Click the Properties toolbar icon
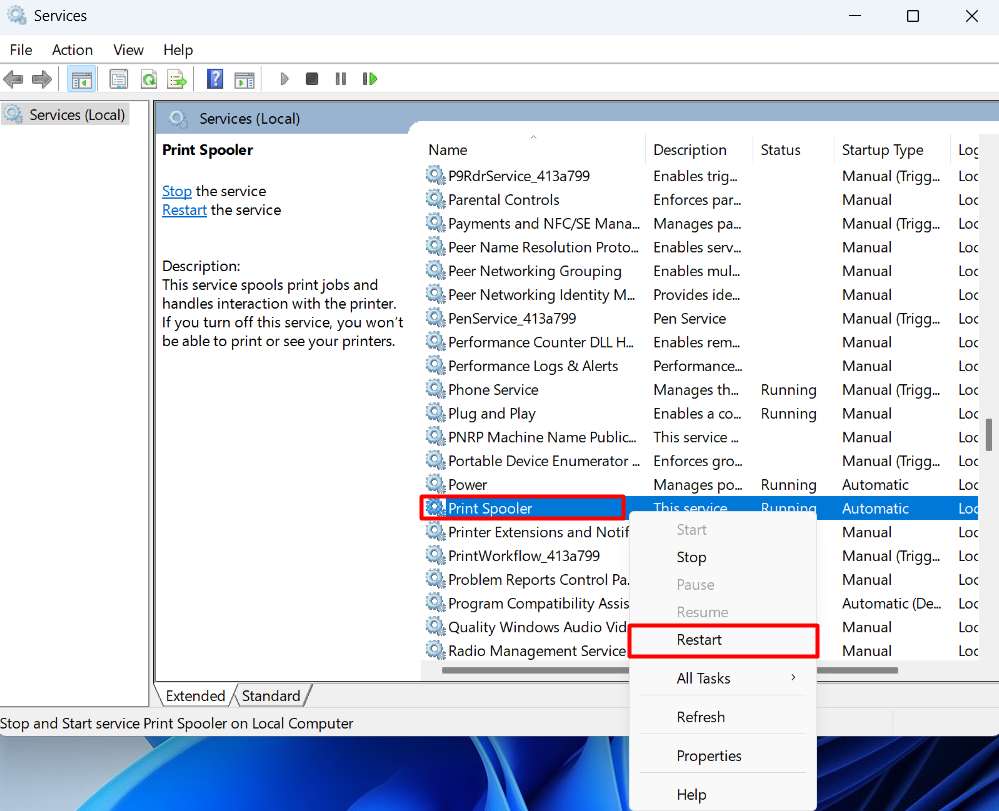Screen dimensions: 999x811 coord(119,80)
